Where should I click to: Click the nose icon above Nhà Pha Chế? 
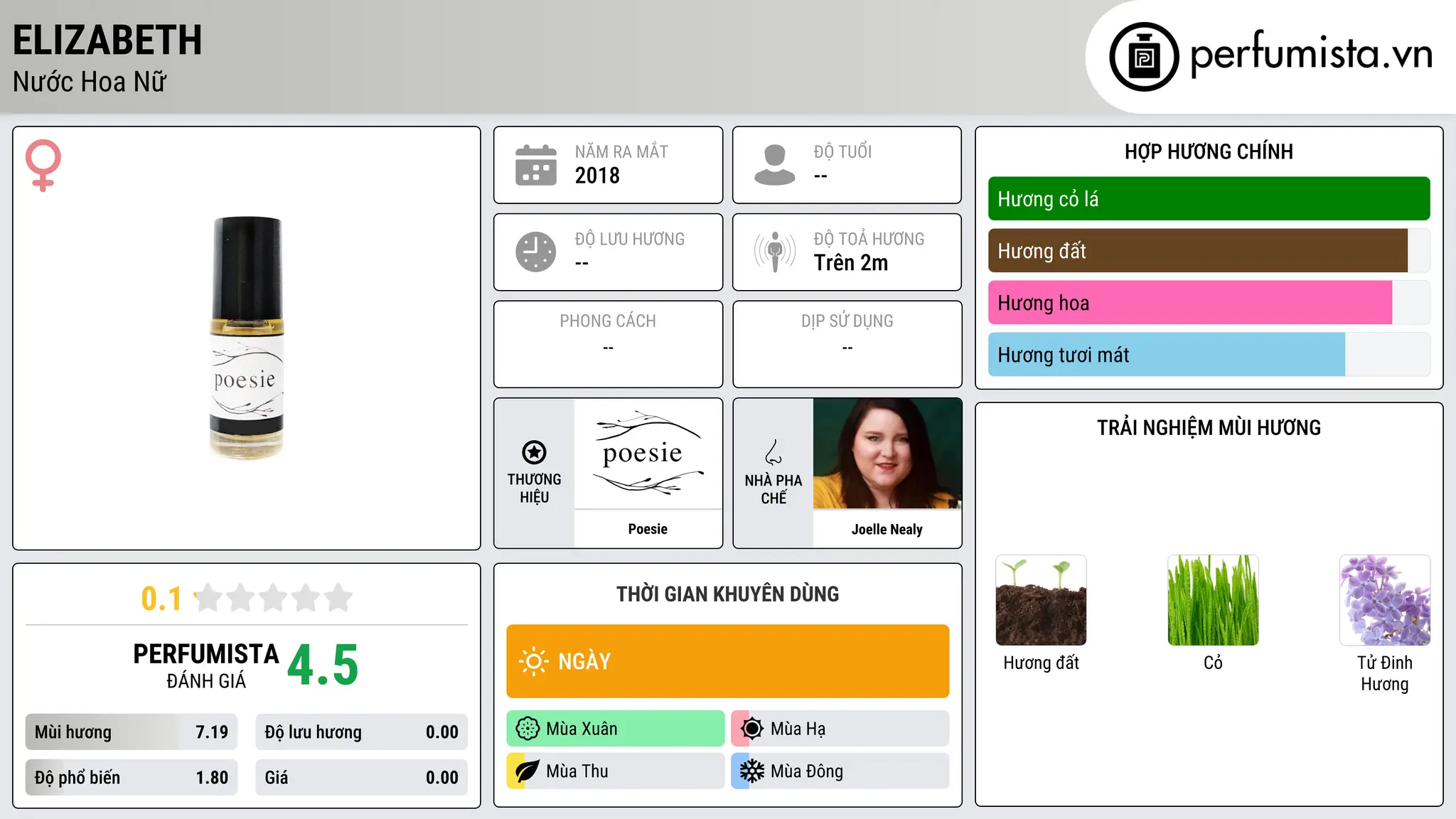point(773,452)
